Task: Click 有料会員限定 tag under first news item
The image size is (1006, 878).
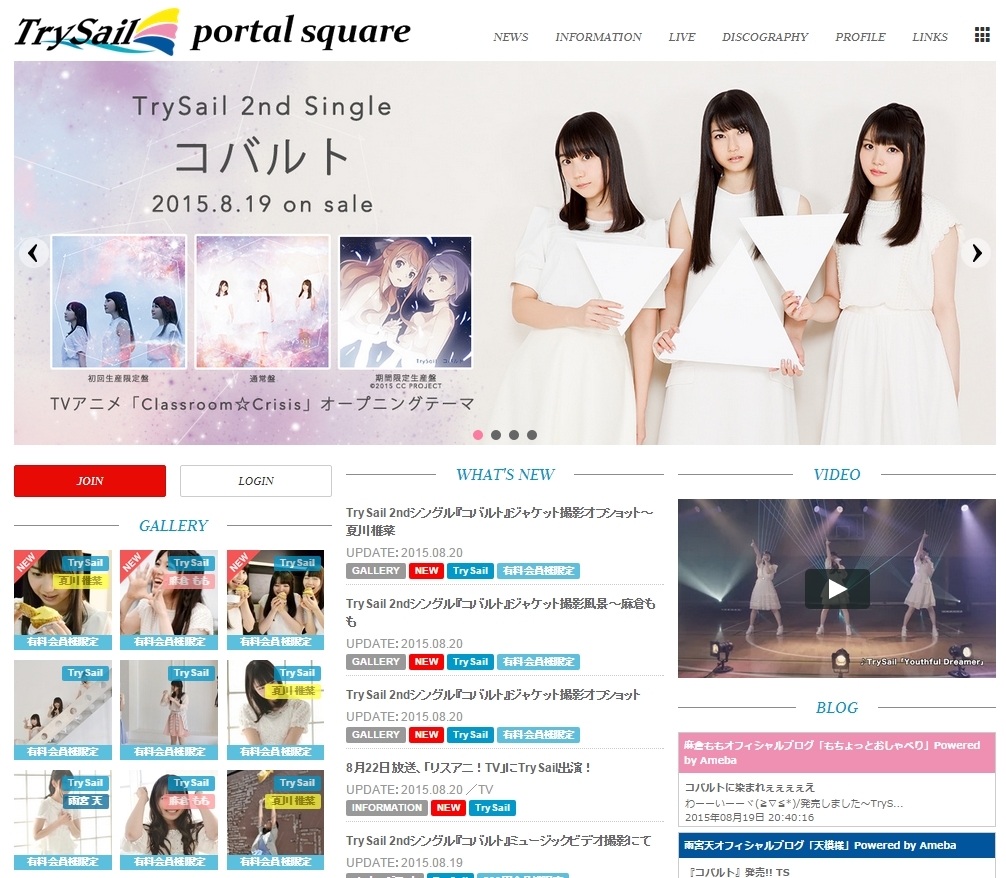Action: [538, 571]
